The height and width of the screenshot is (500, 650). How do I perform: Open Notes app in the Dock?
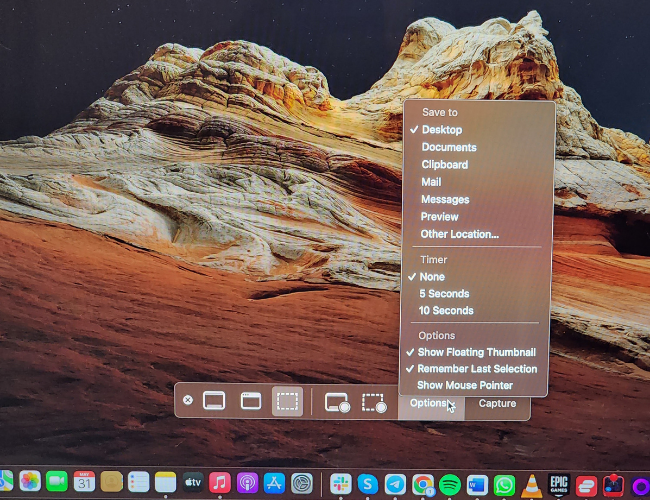165,482
